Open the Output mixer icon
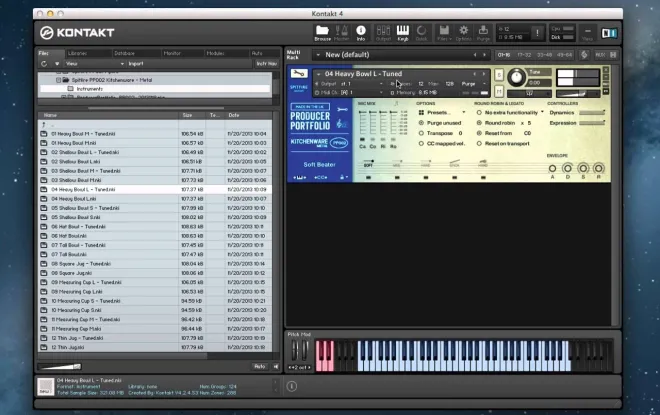This screenshot has width=660, height=415. [383, 32]
